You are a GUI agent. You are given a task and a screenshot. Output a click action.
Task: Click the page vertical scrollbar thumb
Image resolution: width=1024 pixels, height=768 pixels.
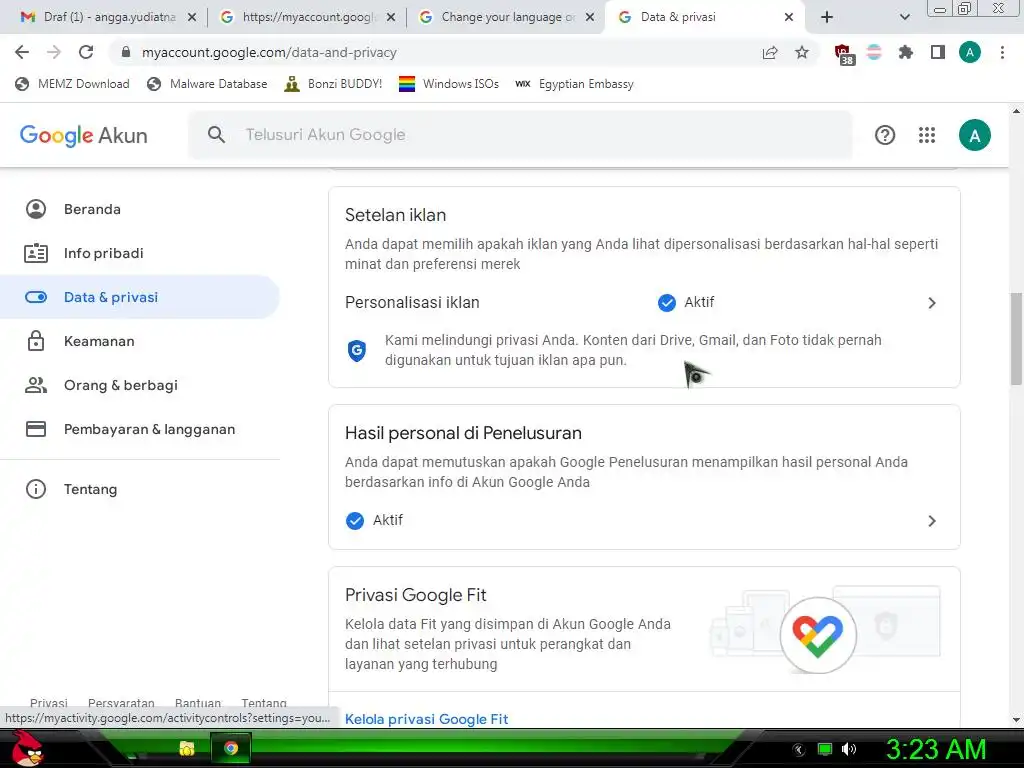pyautogui.click(x=1016, y=339)
